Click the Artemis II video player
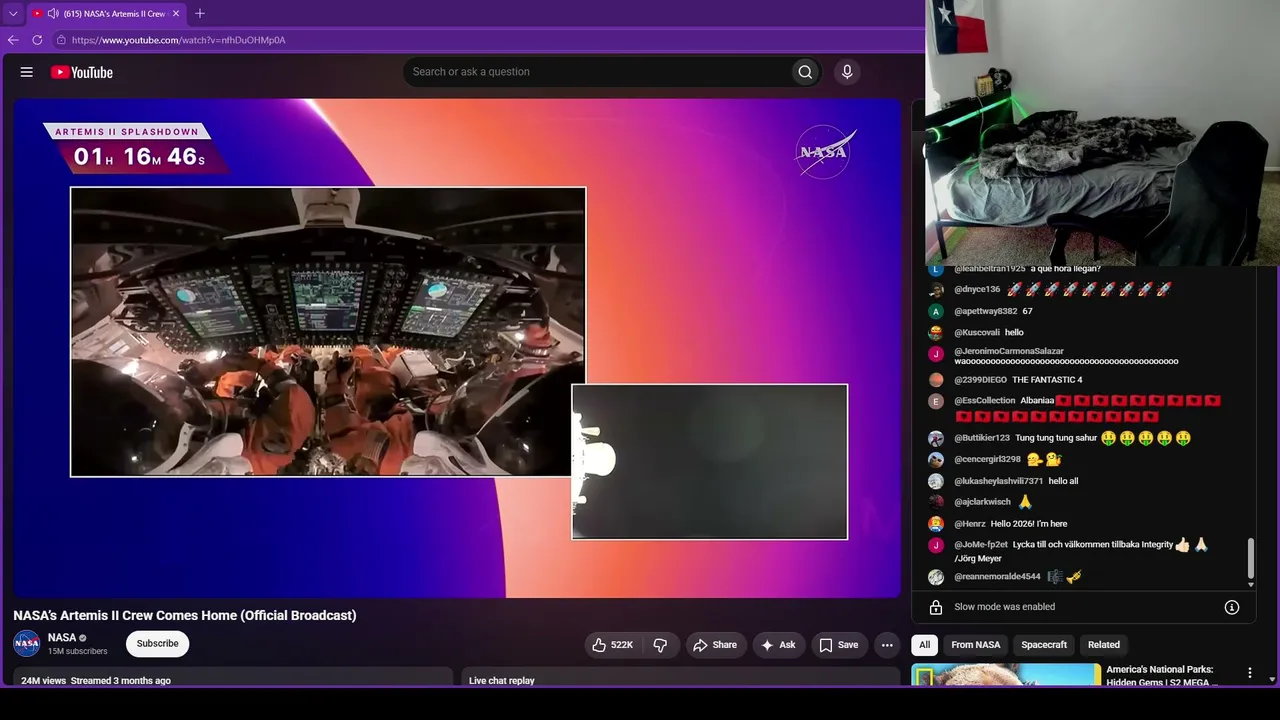Screen dimensions: 1280x720 click(458, 348)
